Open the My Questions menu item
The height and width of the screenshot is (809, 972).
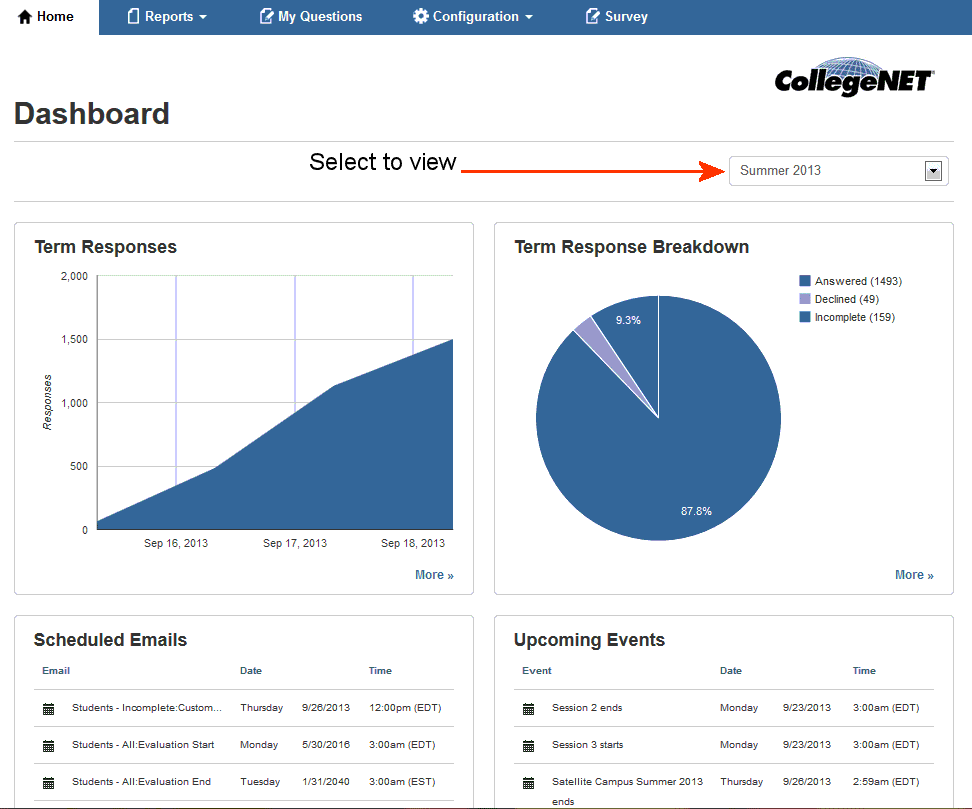tap(311, 17)
